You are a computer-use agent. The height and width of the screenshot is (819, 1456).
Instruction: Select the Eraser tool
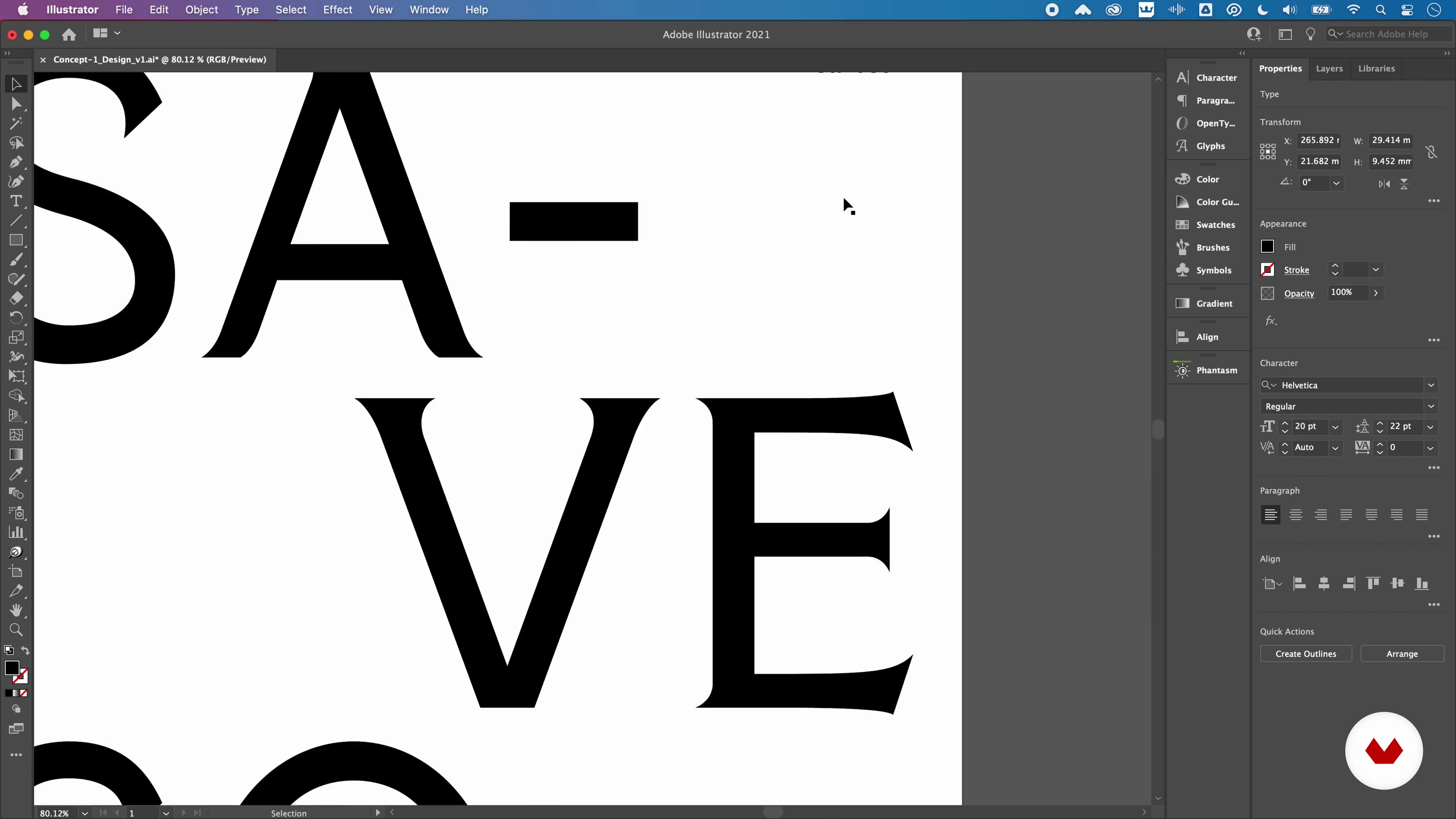[x=16, y=298]
